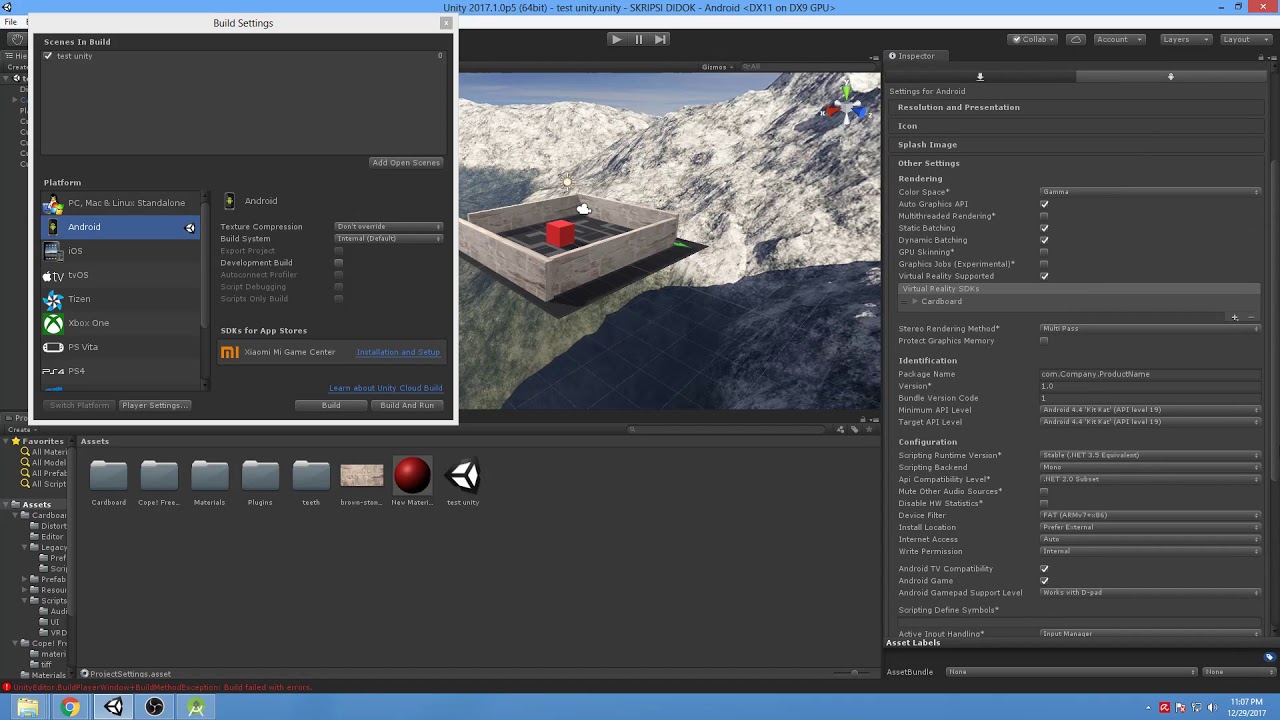Expand the Cardboard SDK entry
The width and height of the screenshot is (1280, 720).
(x=914, y=301)
